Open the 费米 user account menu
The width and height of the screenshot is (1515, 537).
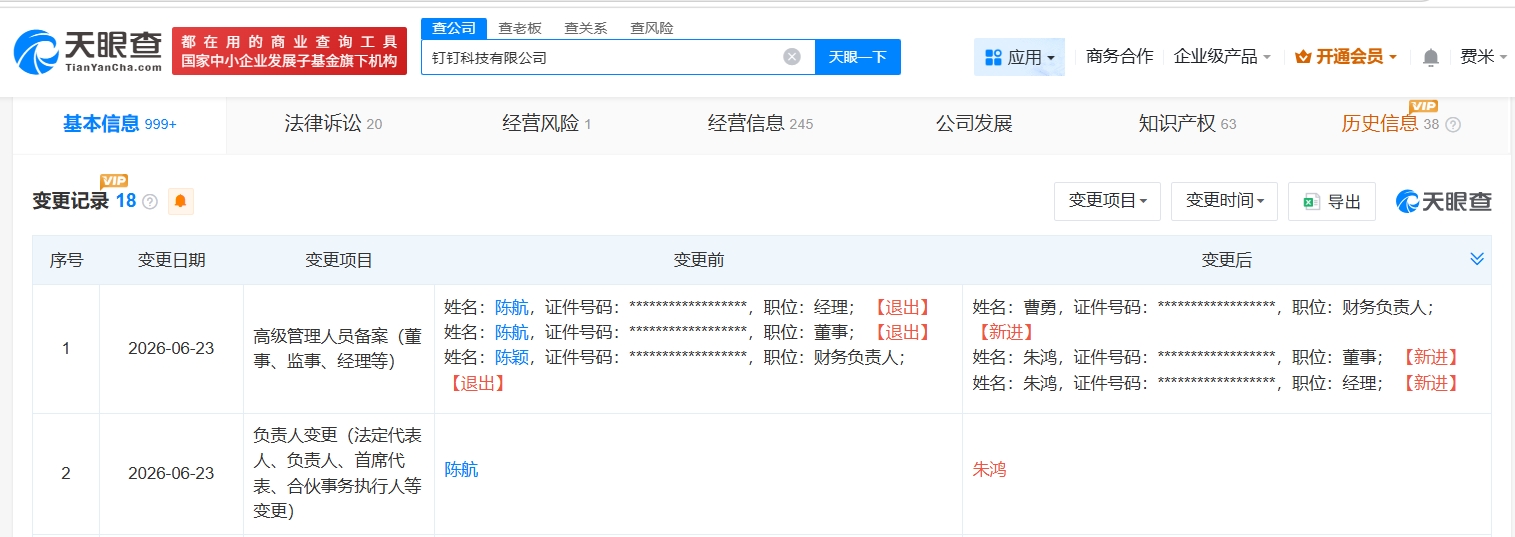[1482, 57]
